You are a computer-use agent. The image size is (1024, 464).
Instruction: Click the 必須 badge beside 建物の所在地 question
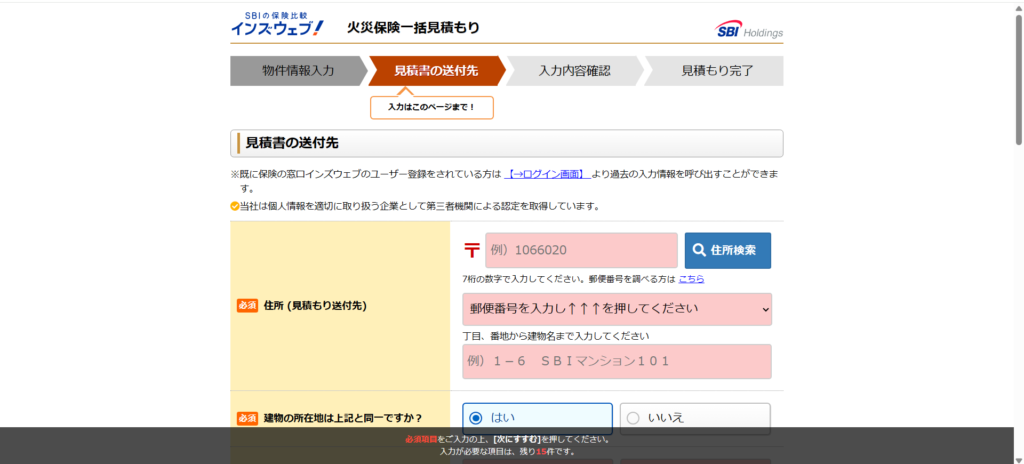coord(247,418)
